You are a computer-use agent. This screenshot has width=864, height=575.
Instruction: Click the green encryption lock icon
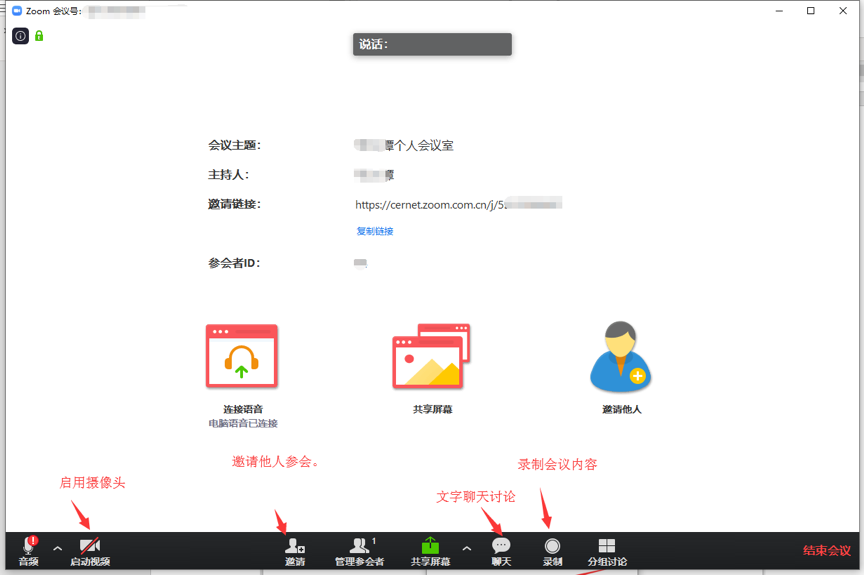(39, 36)
